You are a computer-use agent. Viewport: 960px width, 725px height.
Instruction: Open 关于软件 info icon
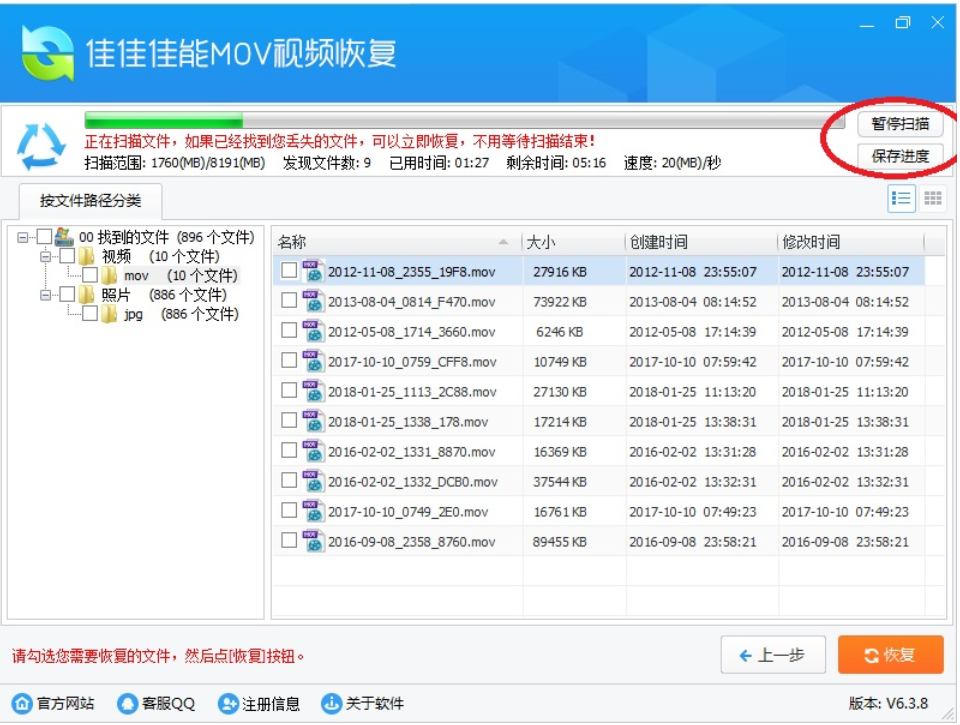pos(331,704)
